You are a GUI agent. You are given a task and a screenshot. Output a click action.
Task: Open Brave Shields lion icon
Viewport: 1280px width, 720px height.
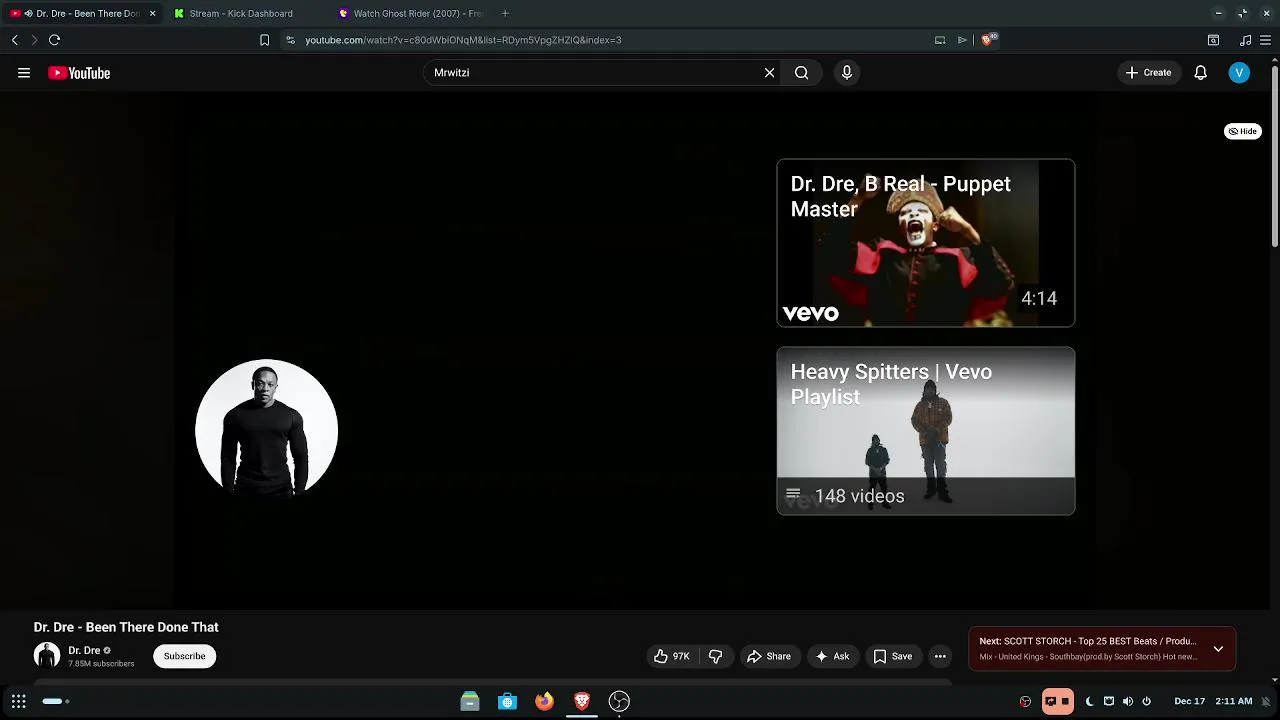click(x=988, y=40)
